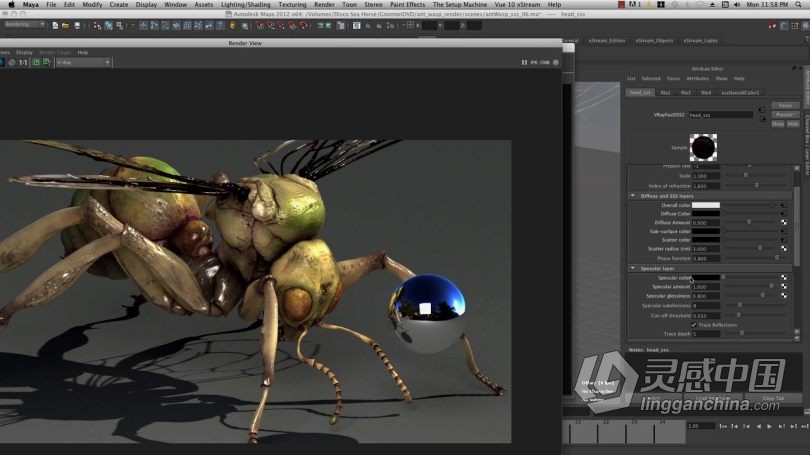Select by component type mode icon
The width and height of the screenshot is (810, 455).
(x=120, y=25)
